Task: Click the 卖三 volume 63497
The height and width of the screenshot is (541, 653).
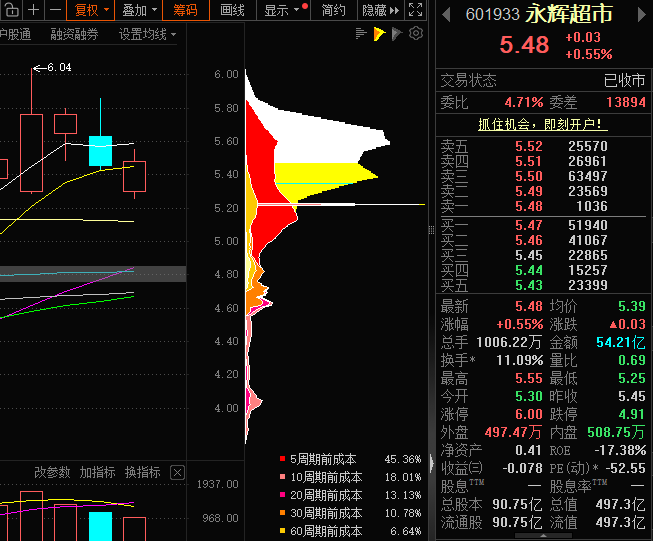Action: 588,176
